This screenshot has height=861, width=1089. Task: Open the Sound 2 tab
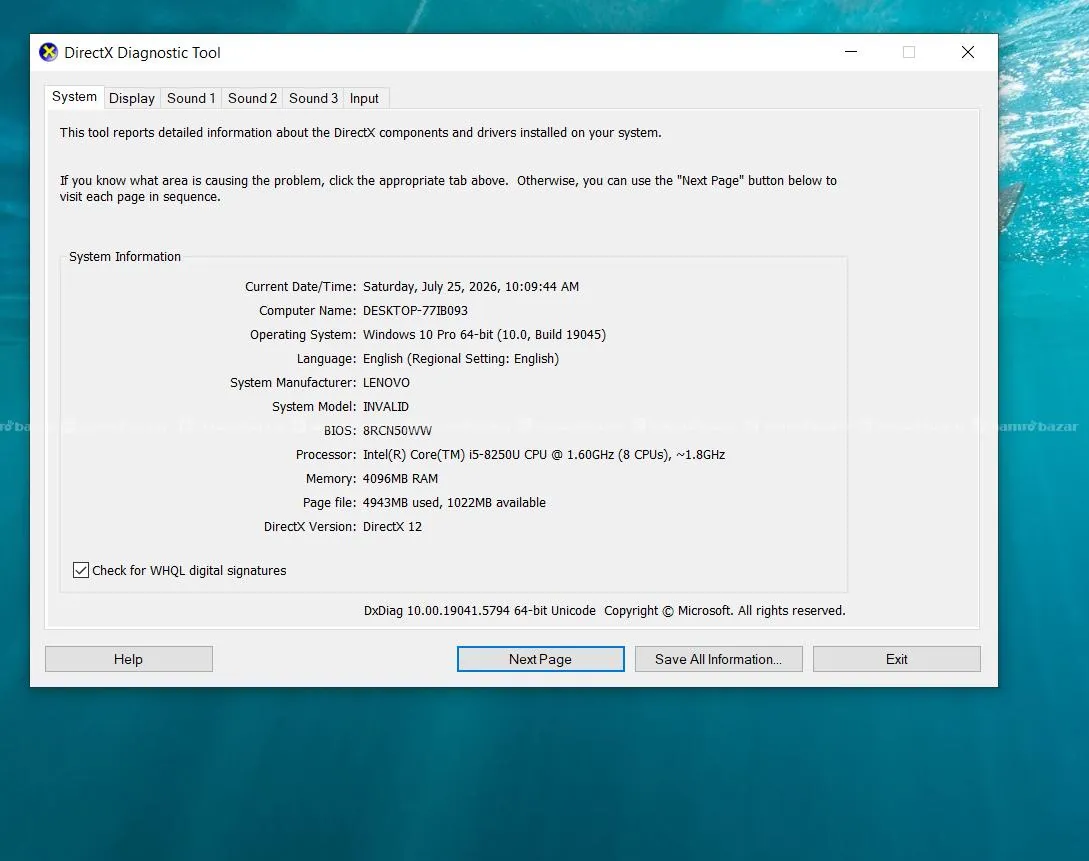click(x=252, y=98)
